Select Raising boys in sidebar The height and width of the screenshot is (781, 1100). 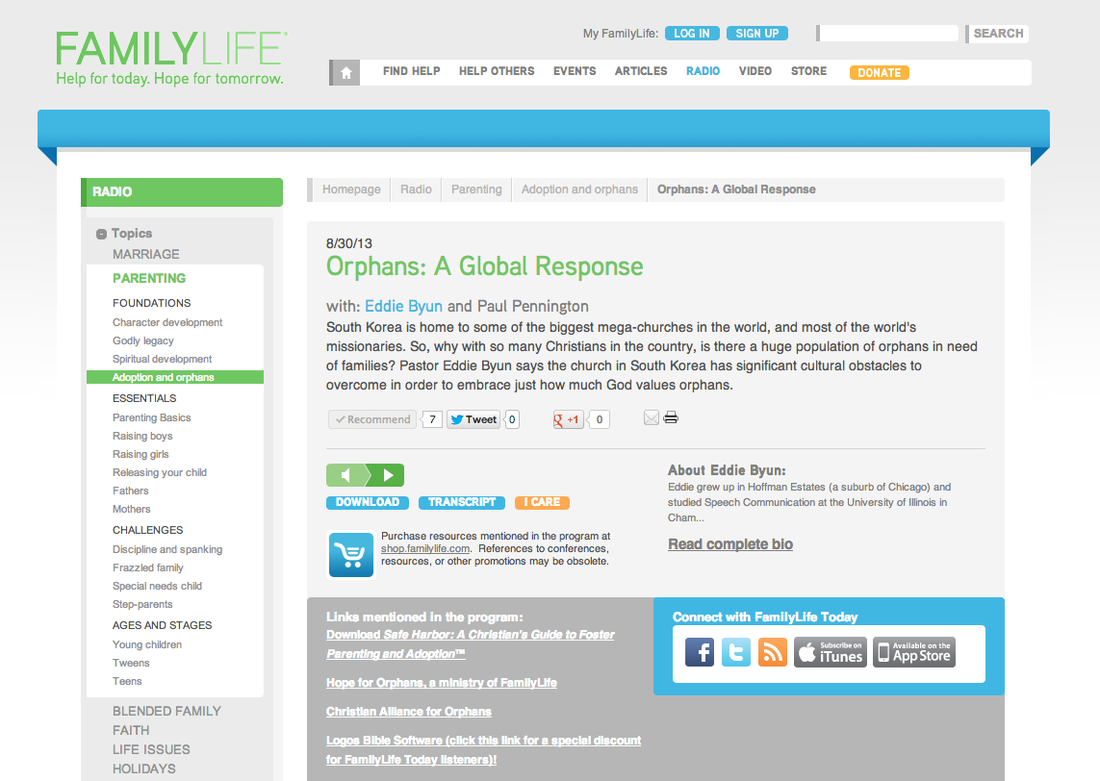tap(142, 436)
